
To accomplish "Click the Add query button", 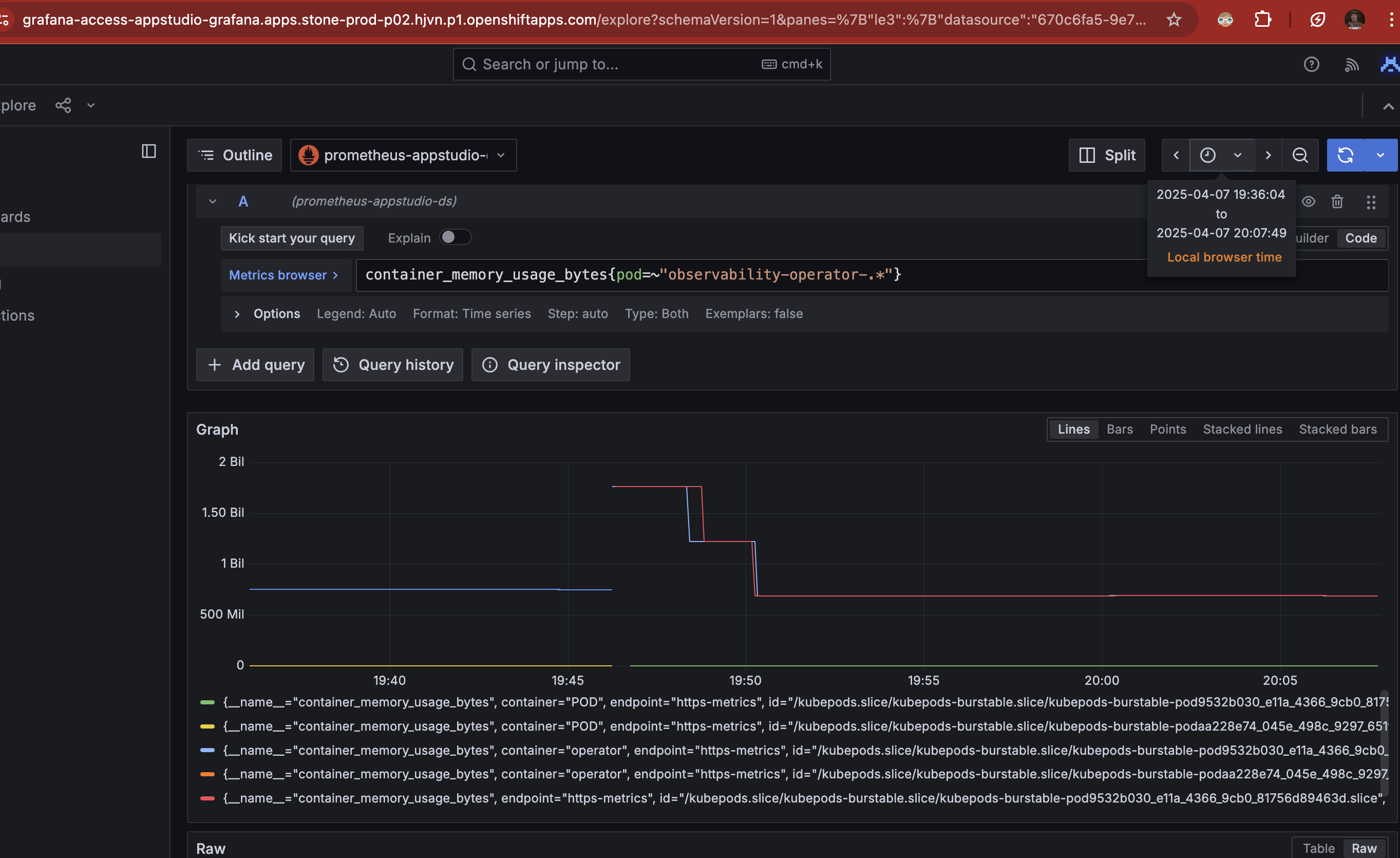I will click(255, 365).
